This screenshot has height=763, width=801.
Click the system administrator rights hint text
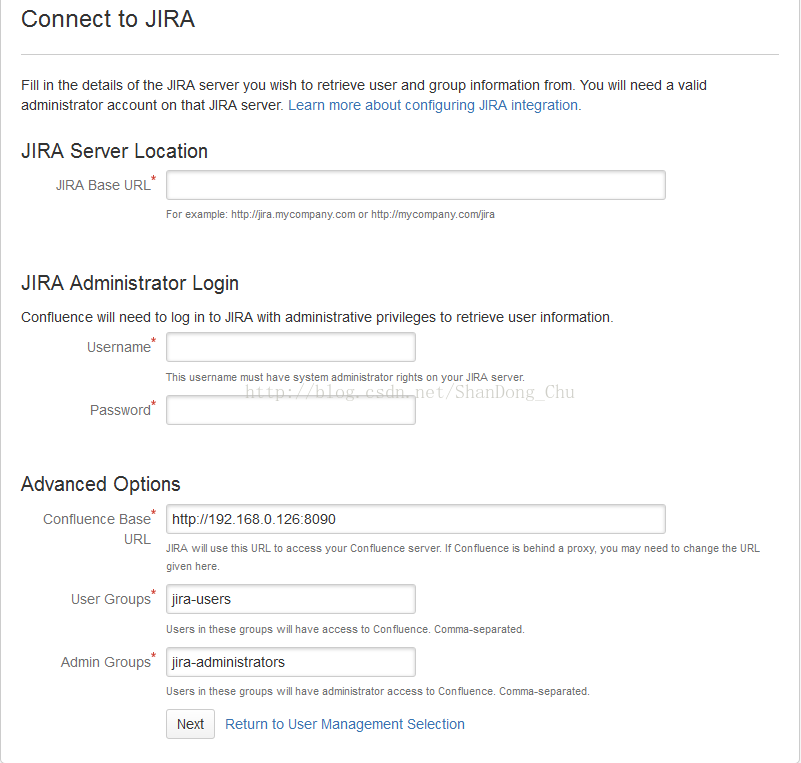pos(345,377)
